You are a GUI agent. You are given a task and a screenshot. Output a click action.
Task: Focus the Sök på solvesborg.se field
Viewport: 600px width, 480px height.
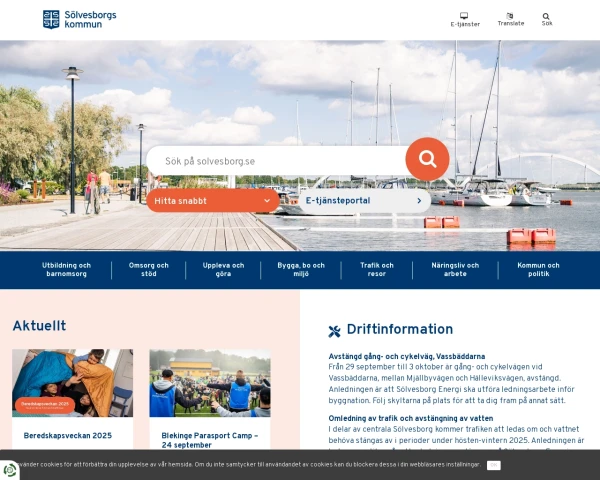tap(276, 161)
